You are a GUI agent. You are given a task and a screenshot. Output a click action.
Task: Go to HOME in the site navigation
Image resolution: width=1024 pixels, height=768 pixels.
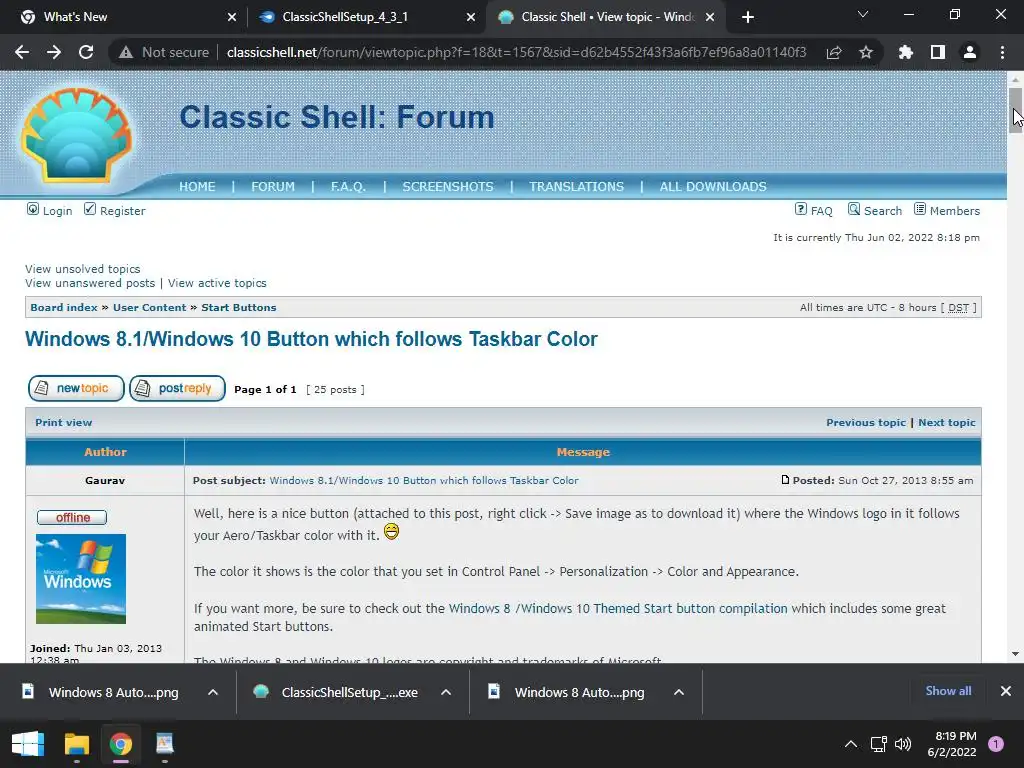coord(197,187)
